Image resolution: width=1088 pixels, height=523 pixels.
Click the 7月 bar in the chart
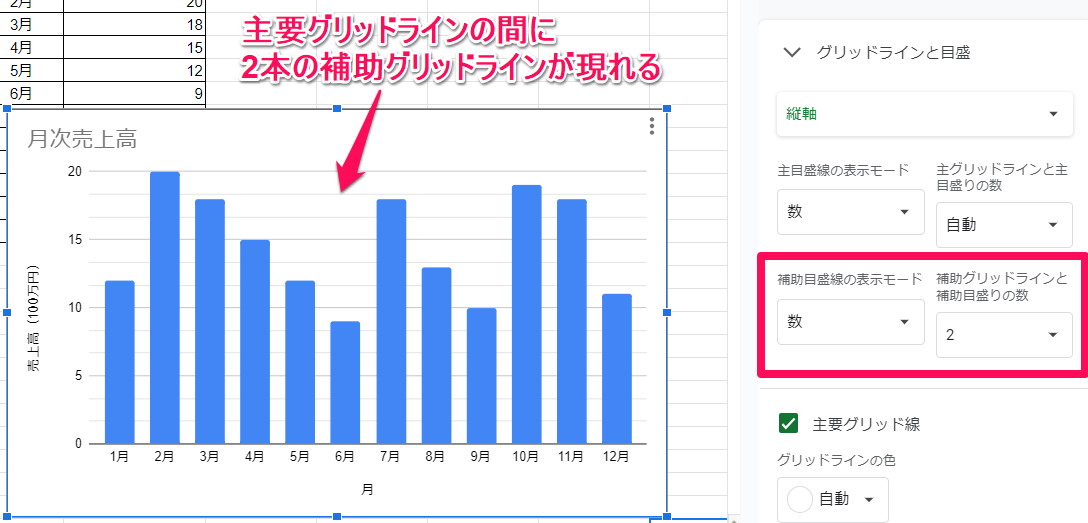click(x=391, y=321)
